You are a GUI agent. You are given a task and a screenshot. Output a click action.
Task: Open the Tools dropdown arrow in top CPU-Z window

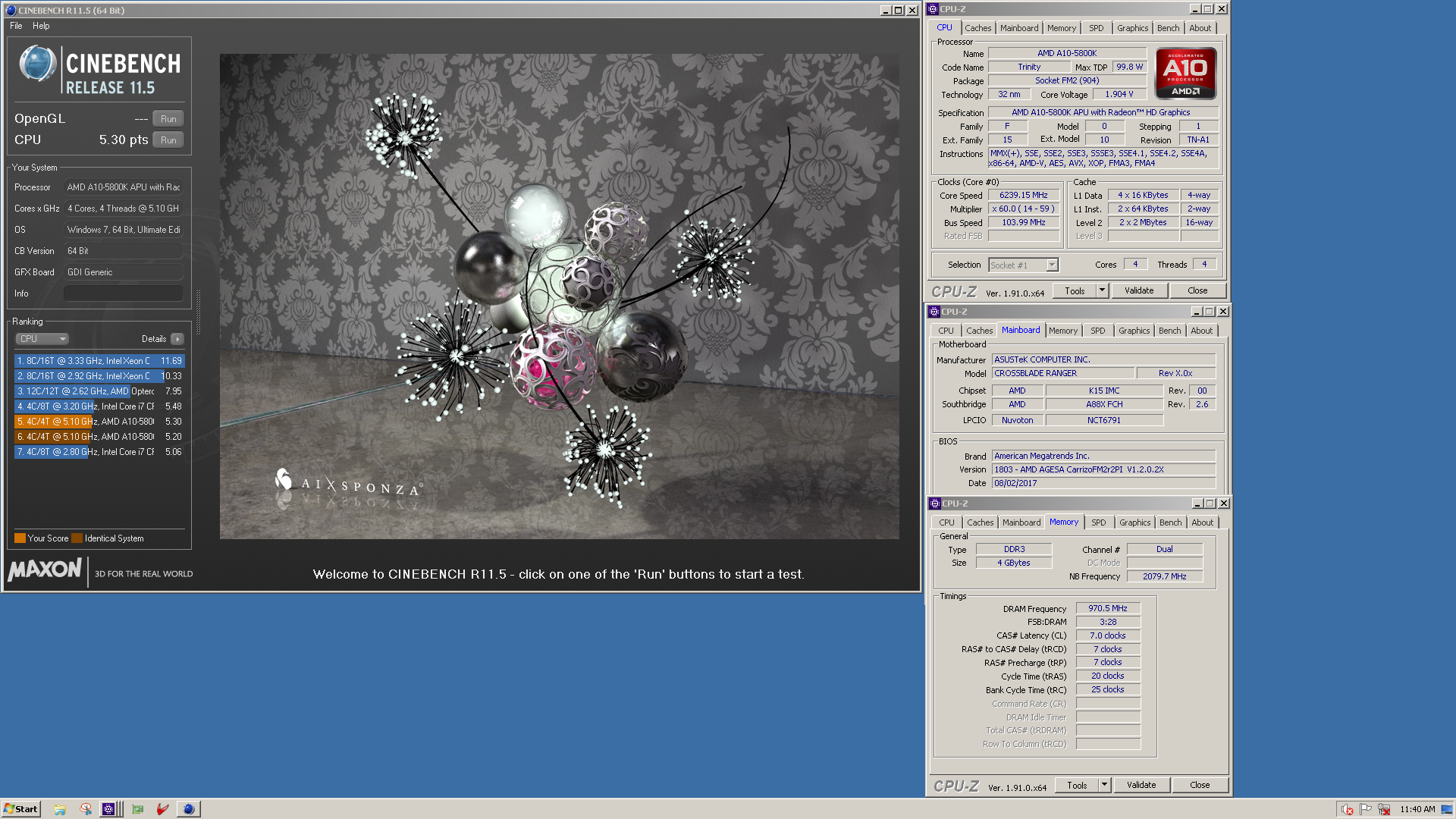point(1103,290)
